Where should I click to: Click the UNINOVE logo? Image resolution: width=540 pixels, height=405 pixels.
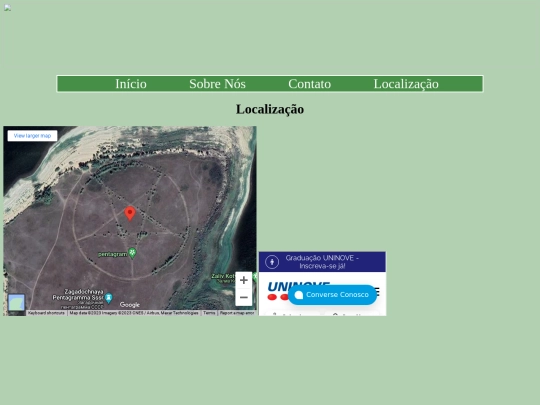298,290
